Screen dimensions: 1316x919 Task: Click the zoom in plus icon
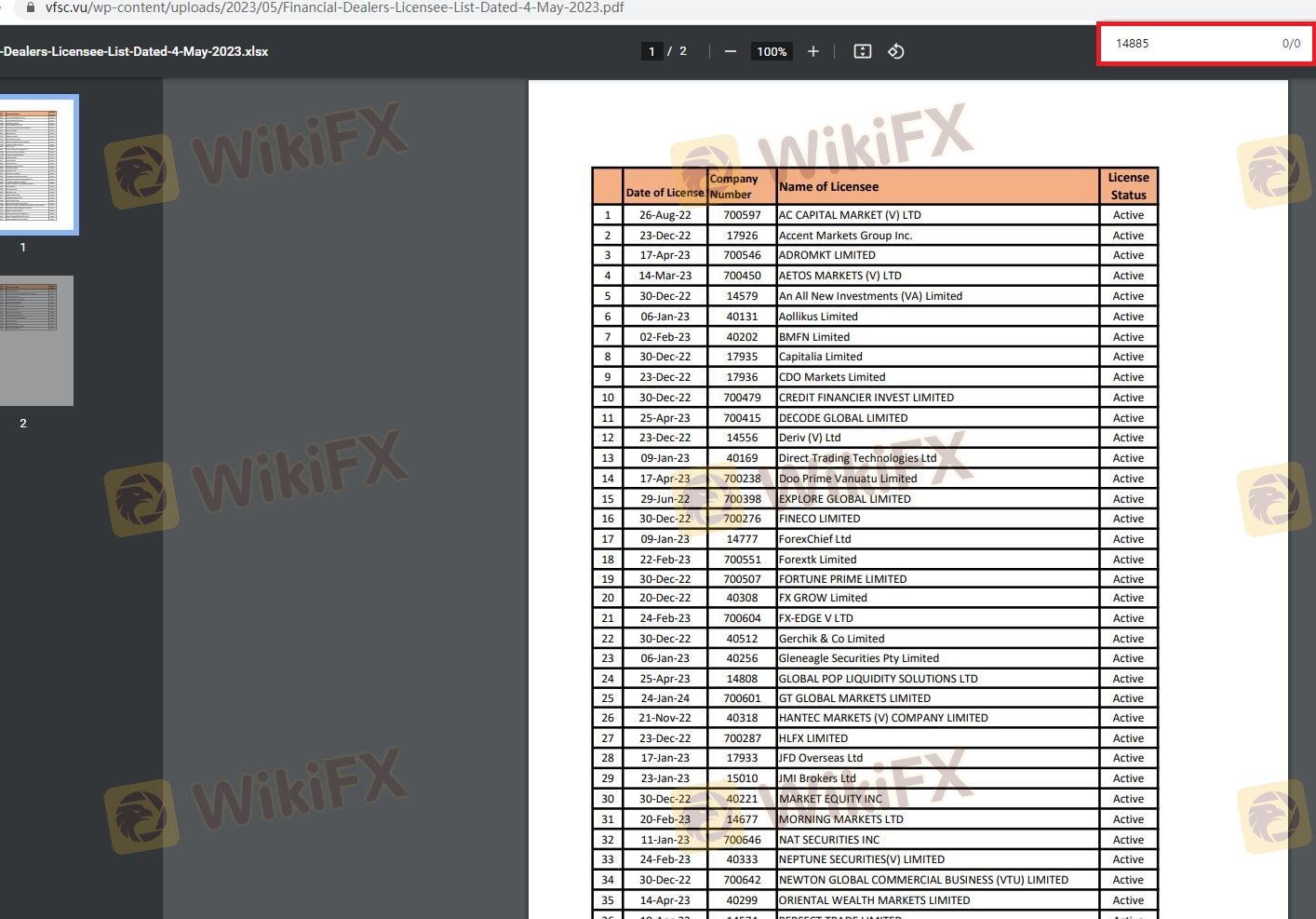pyautogui.click(x=812, y=51)
